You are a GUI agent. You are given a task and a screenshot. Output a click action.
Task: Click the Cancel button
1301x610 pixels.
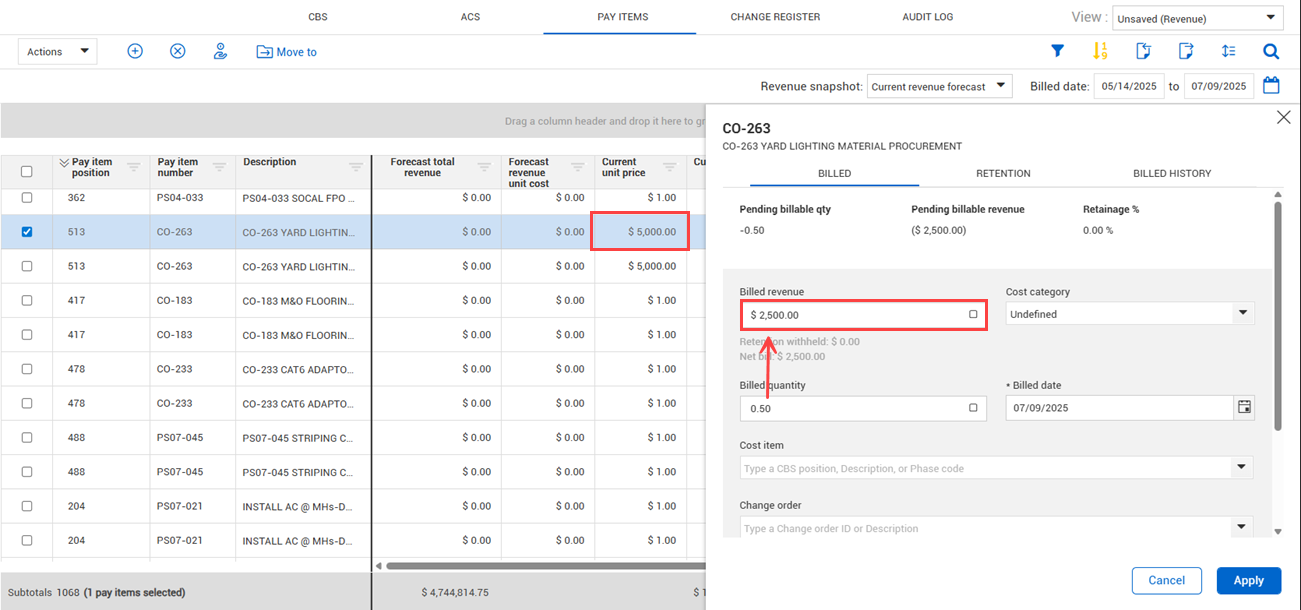1166,580
